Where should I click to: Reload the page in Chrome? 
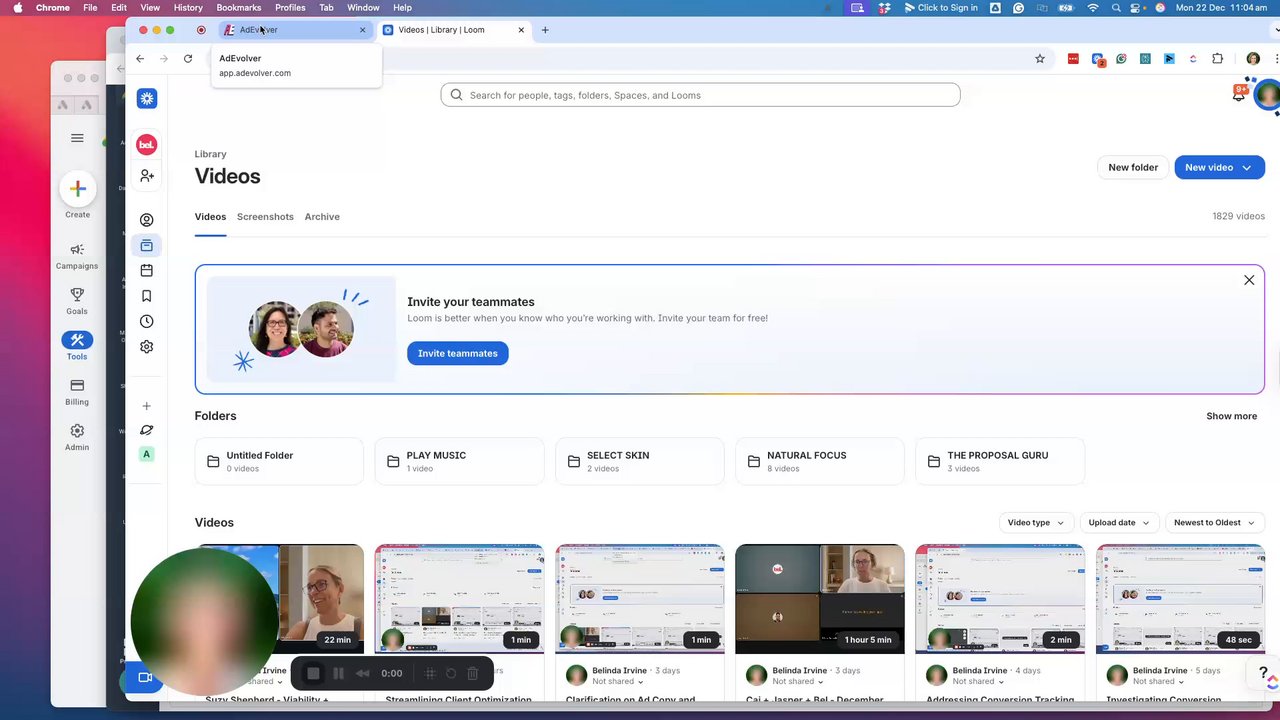[x=188, y=59]
